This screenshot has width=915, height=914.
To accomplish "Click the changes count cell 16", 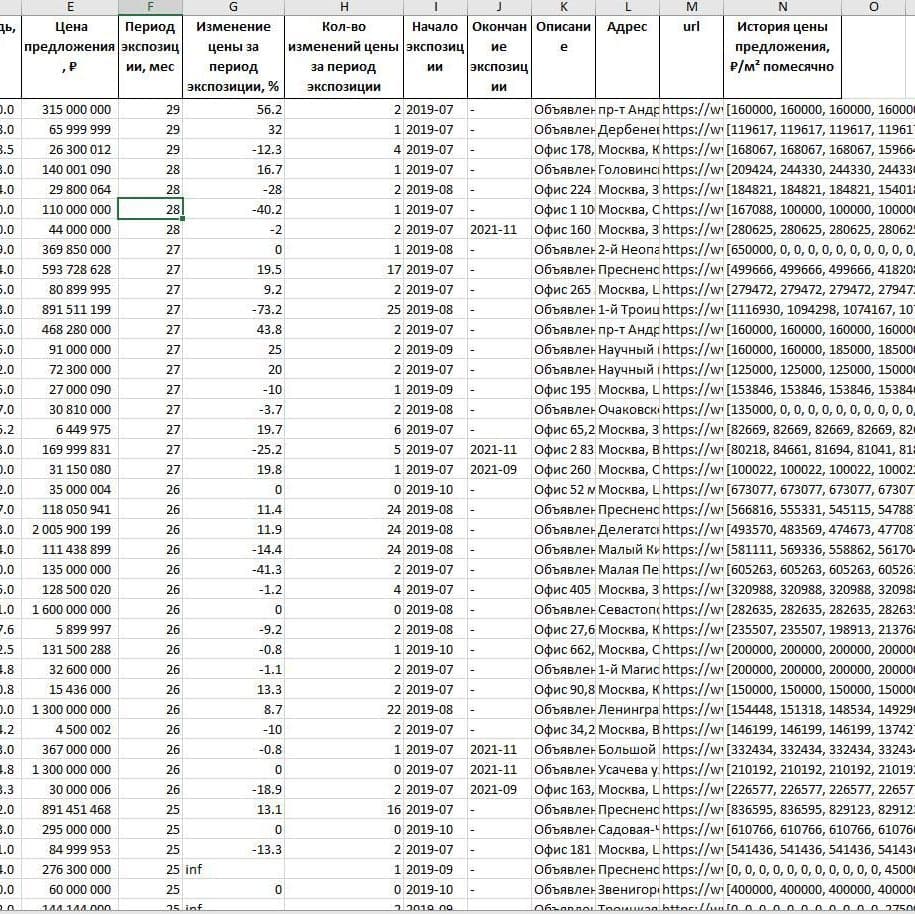I will [x=344, y=809].
